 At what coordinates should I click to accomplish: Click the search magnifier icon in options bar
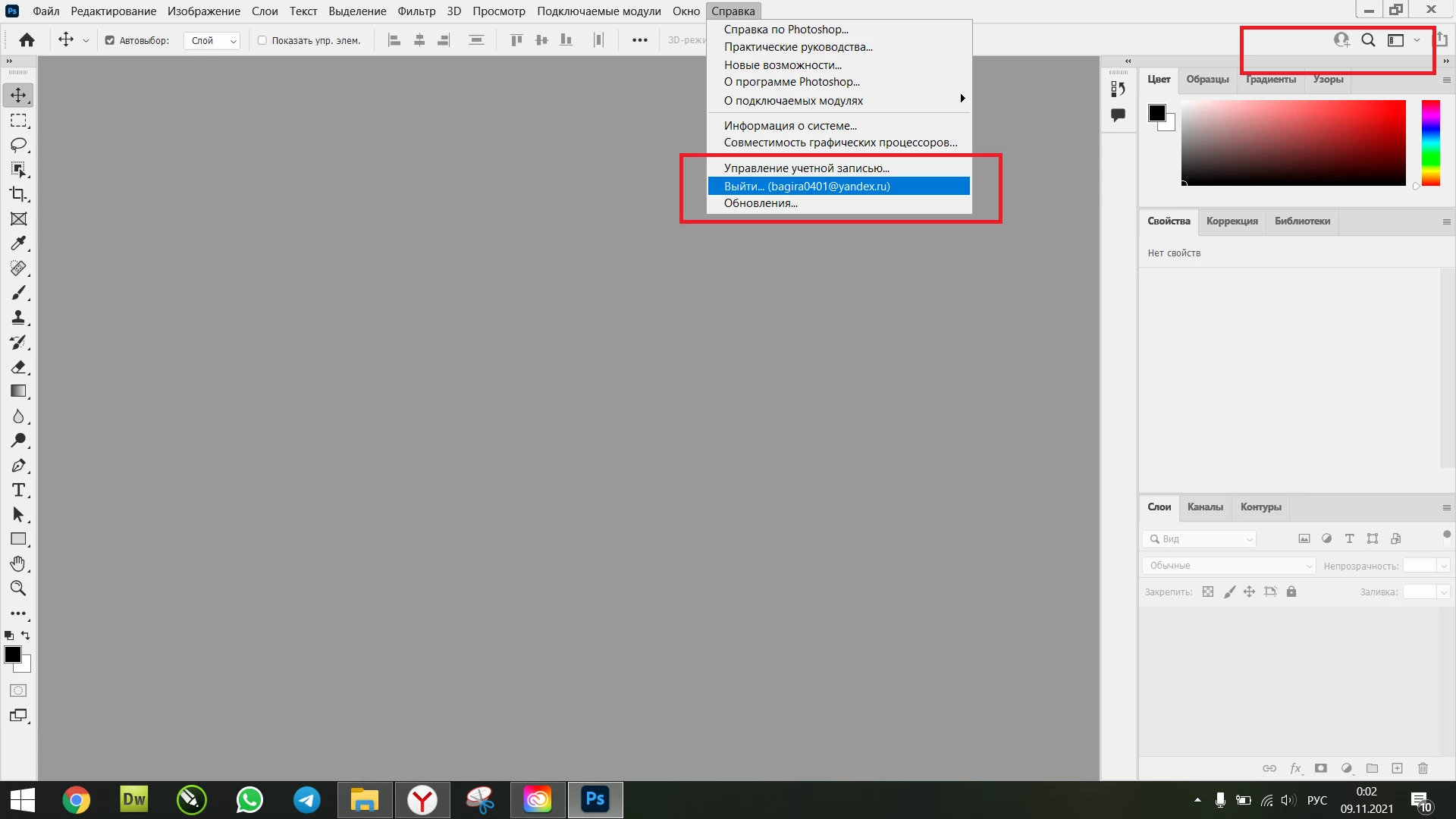coord(1368,40)
